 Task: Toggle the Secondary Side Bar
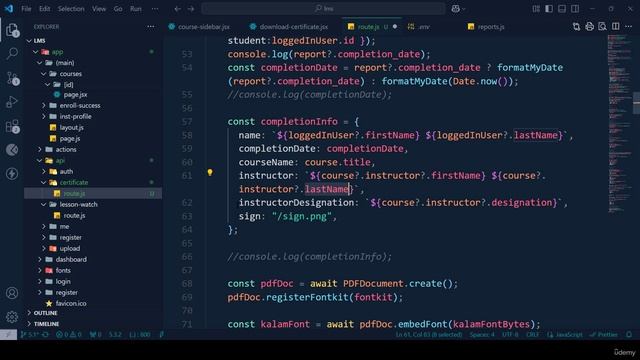tap(575, 9)
